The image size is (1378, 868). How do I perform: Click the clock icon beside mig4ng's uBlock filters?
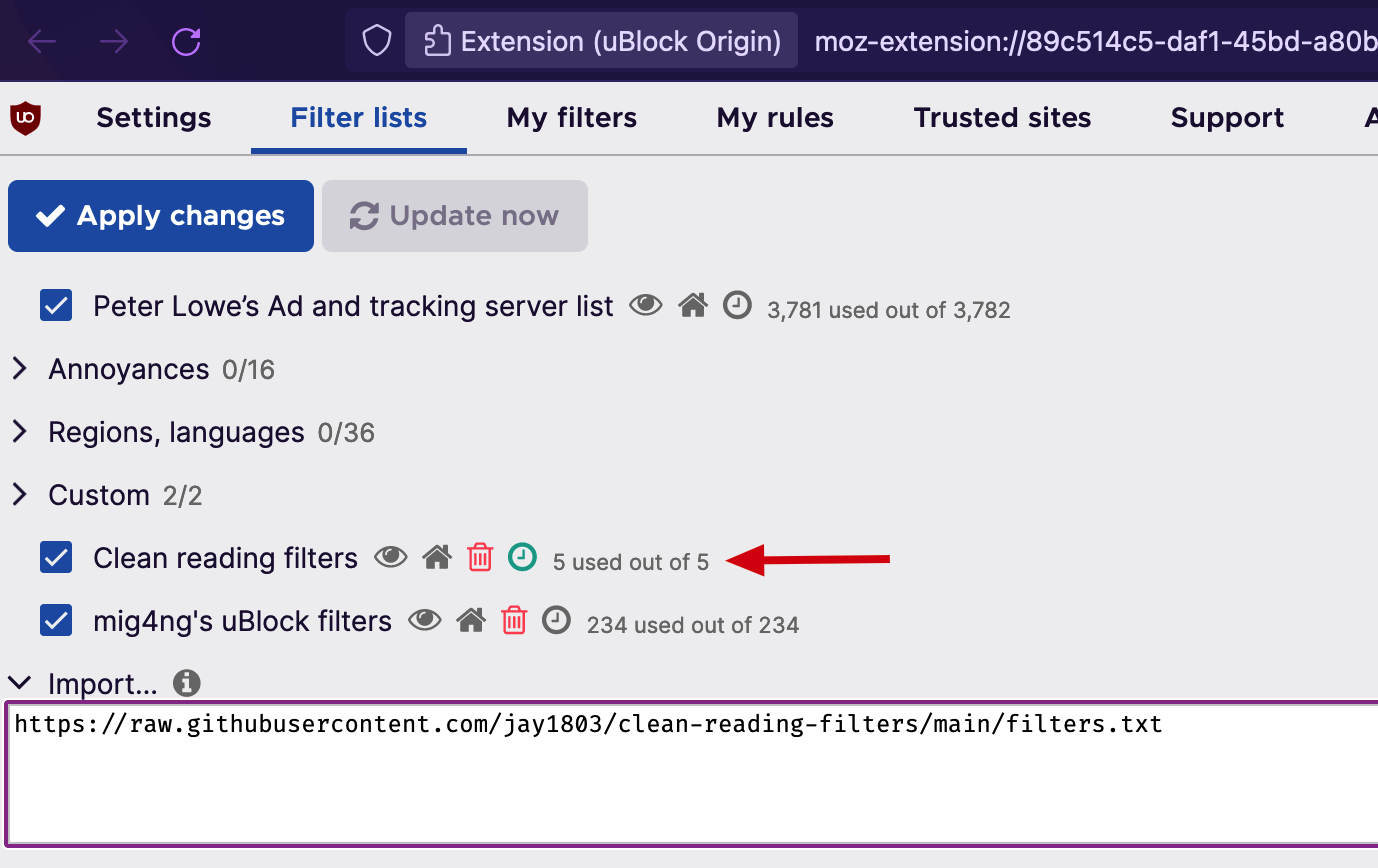tap(556, 620)
